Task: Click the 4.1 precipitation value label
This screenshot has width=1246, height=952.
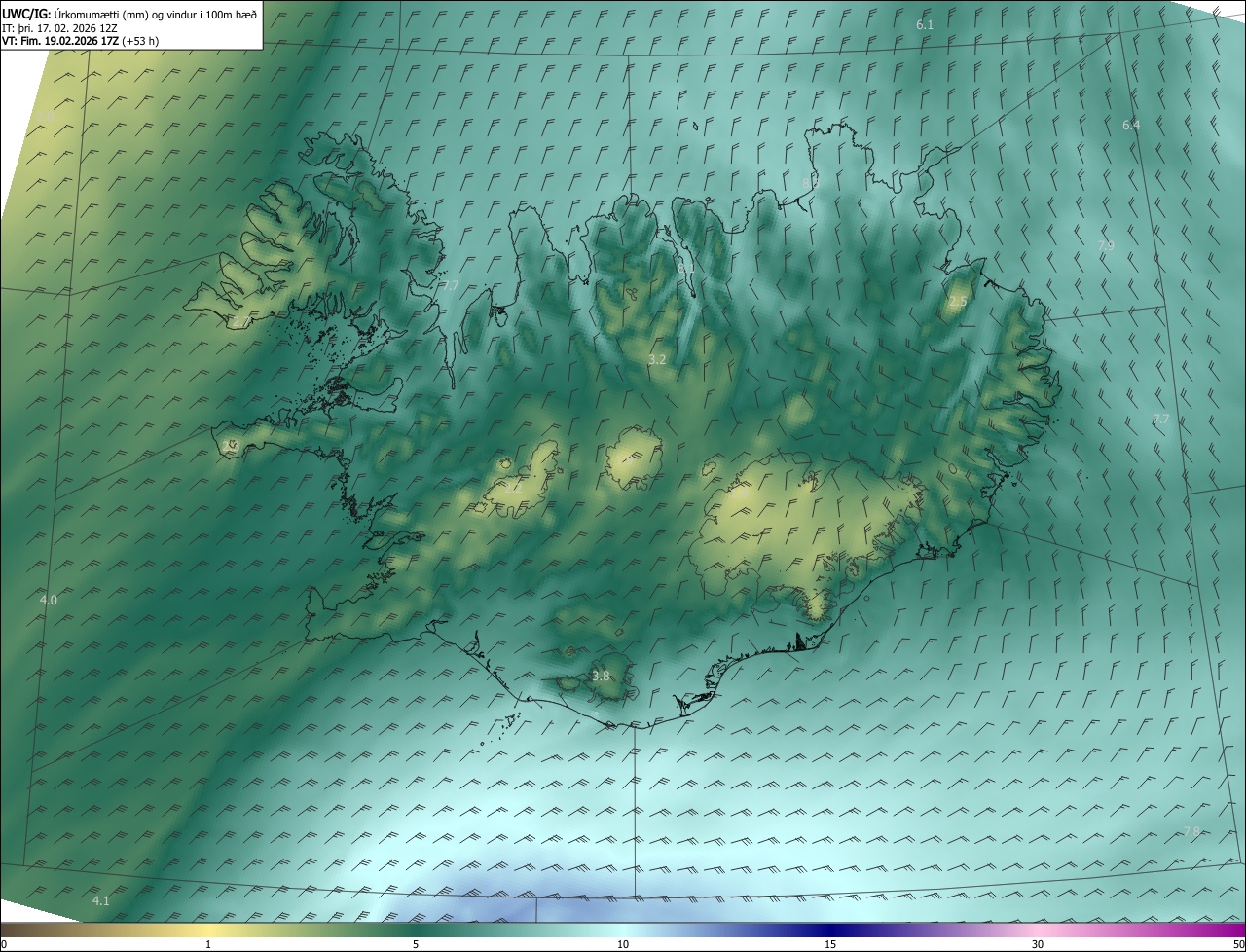Action: pyautogui.click(x=100, y=900)
